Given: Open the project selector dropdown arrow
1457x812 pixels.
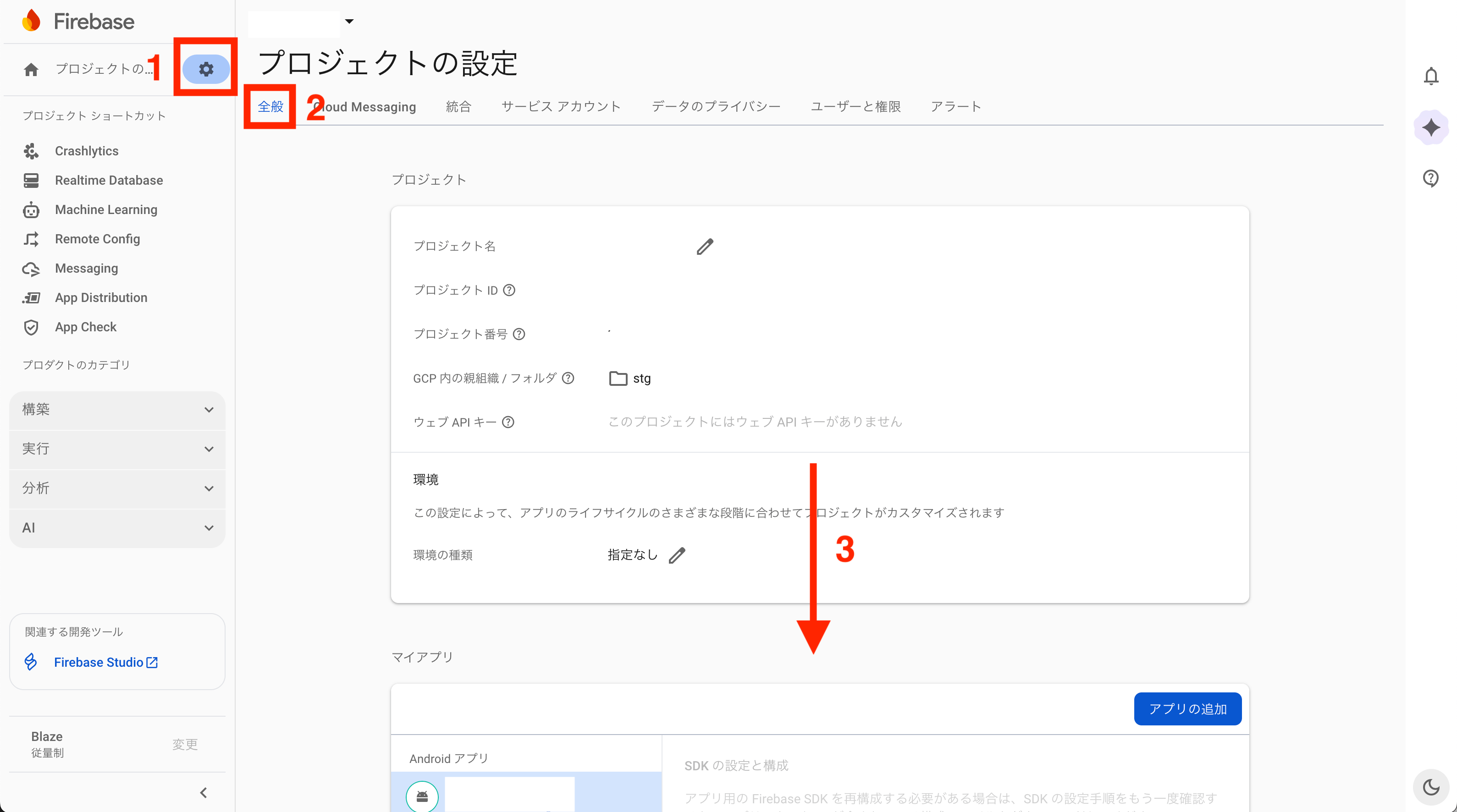Looking at the screenshot, I should 349,22.
